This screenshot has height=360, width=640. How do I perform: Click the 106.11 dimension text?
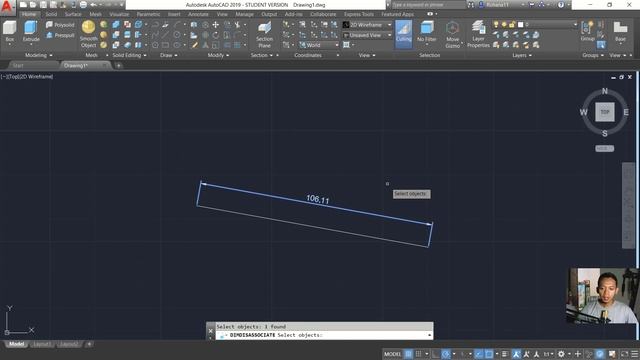click(318, 199)
